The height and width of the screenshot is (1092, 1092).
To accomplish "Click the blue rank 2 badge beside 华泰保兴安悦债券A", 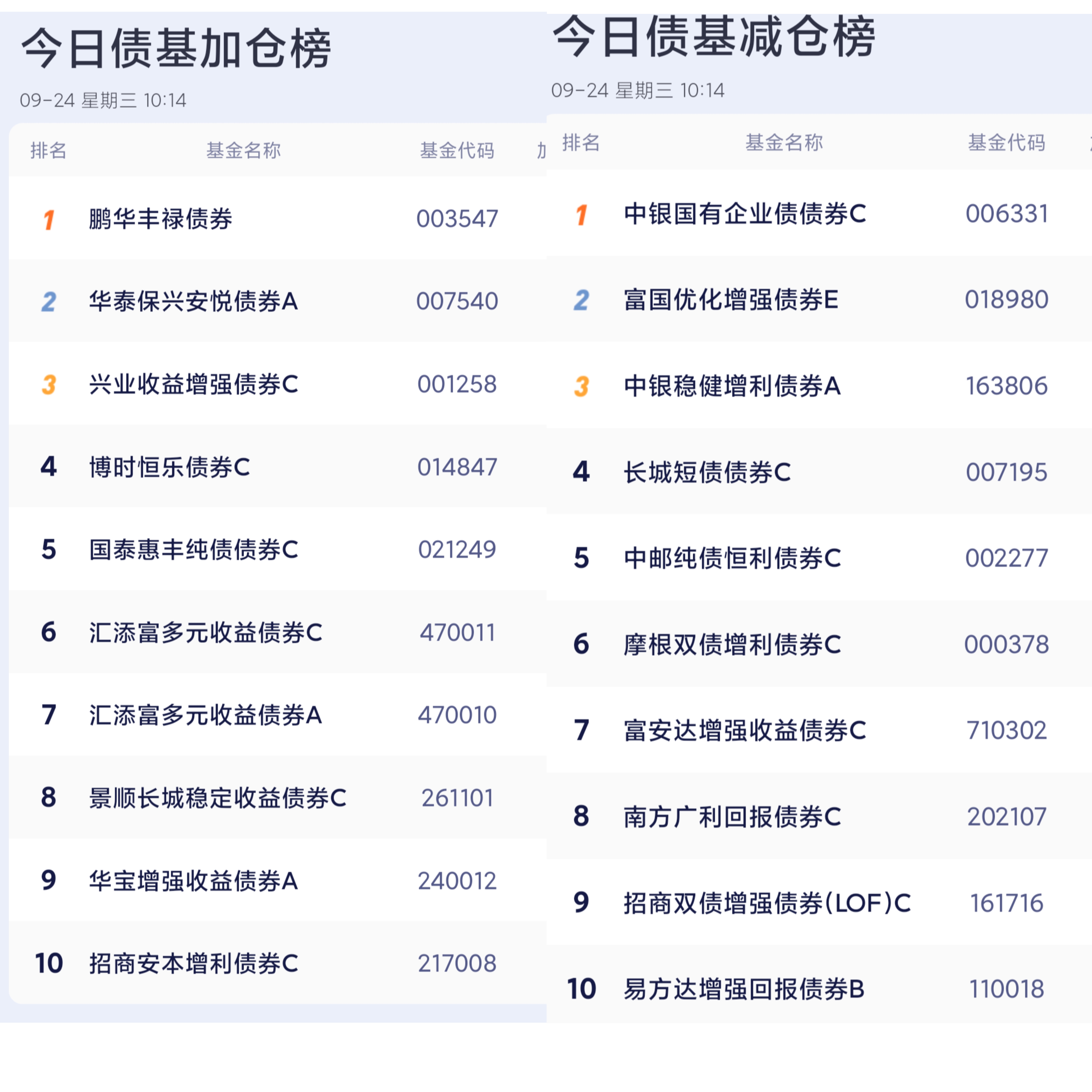I will 49,301.
